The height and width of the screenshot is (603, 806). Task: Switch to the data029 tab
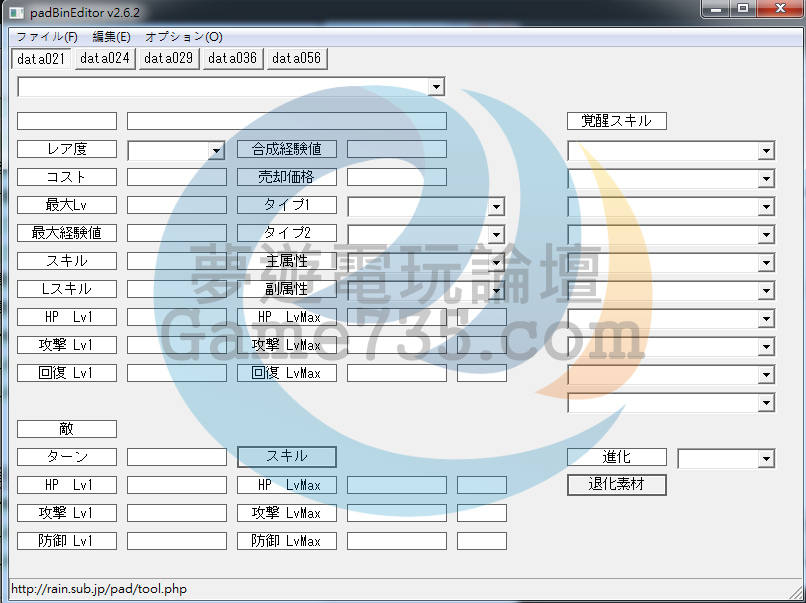tap(168, 58)
